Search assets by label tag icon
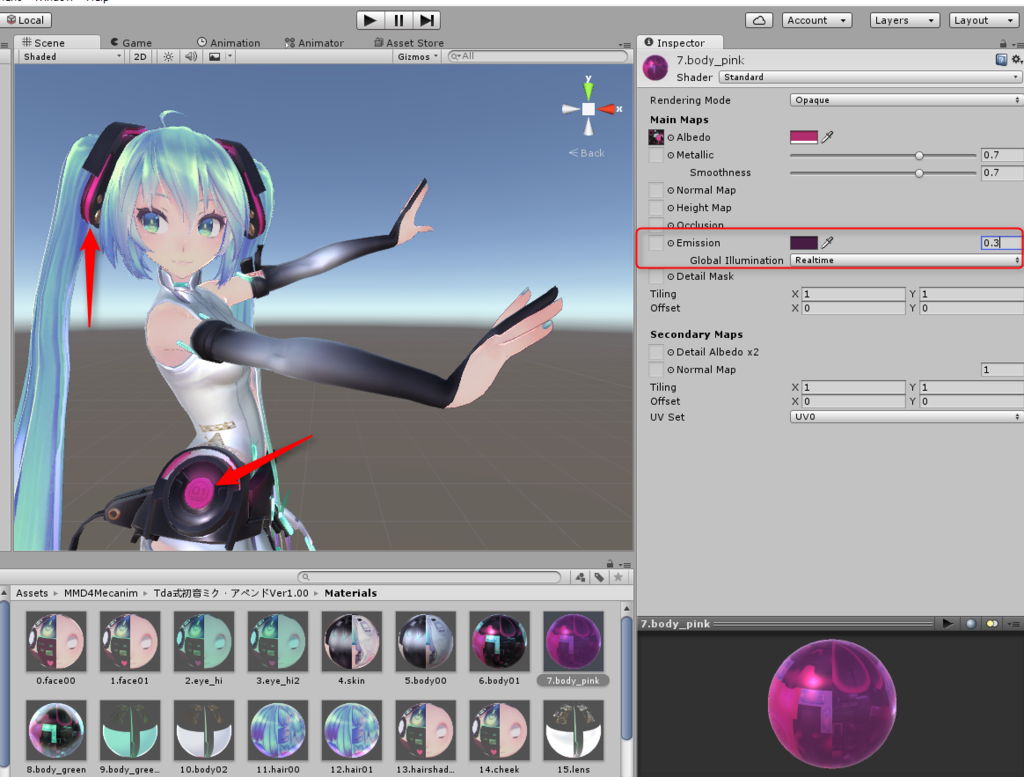1024x777 pixels. coord(599,577)
